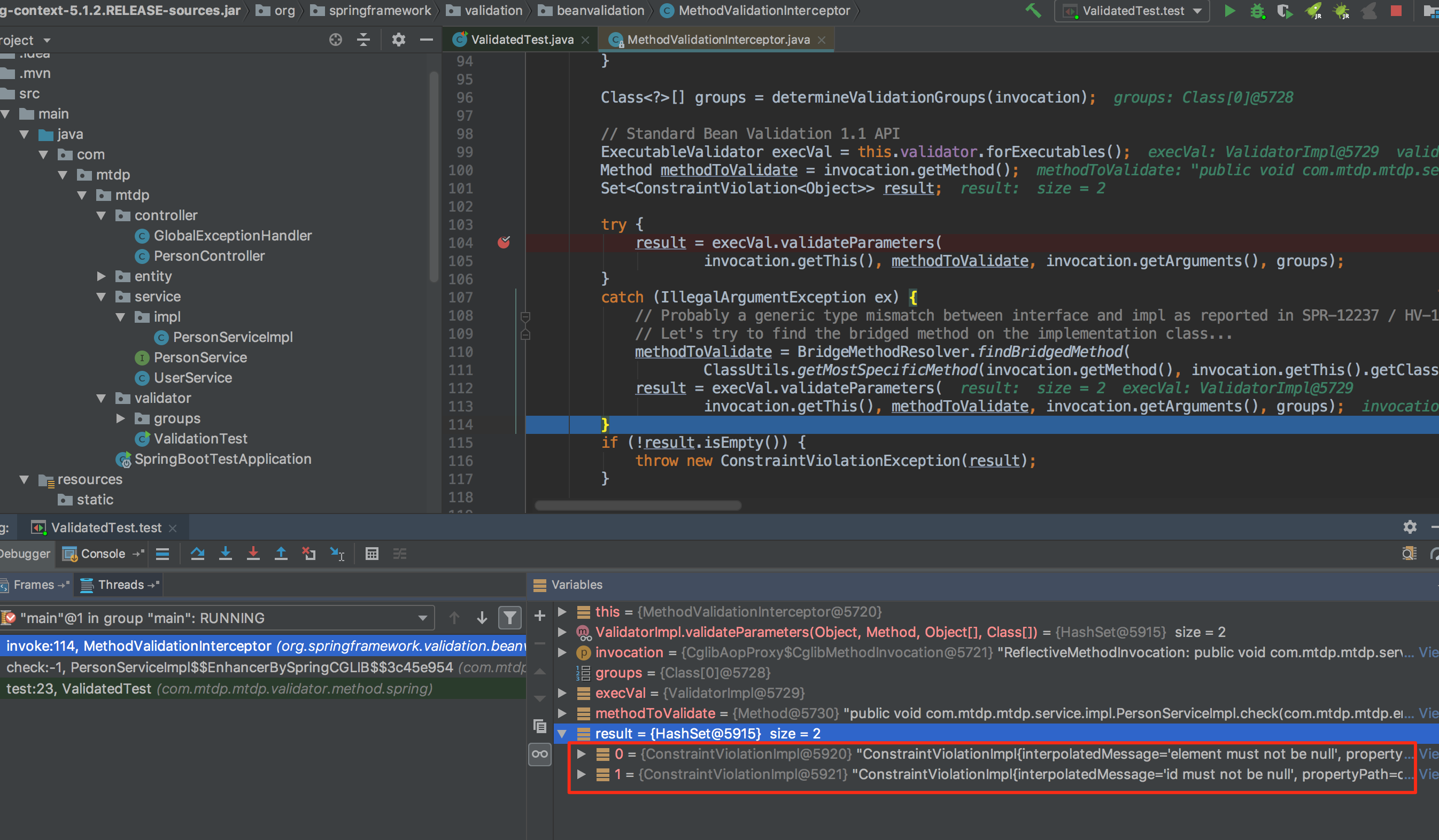Open the ValidatedTest.test run configuration dropdown
Image resolution: width=1439 pixels, height=840 pixels.
coord(1132,11)
